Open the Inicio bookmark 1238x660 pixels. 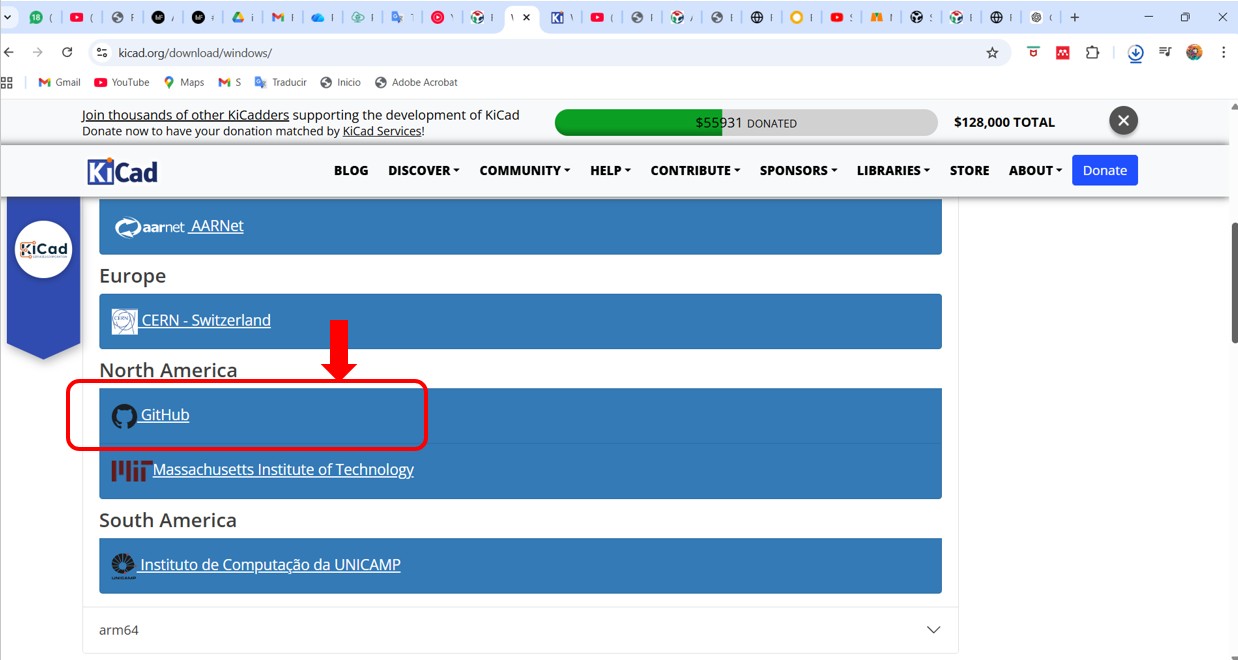coord(340,82)
